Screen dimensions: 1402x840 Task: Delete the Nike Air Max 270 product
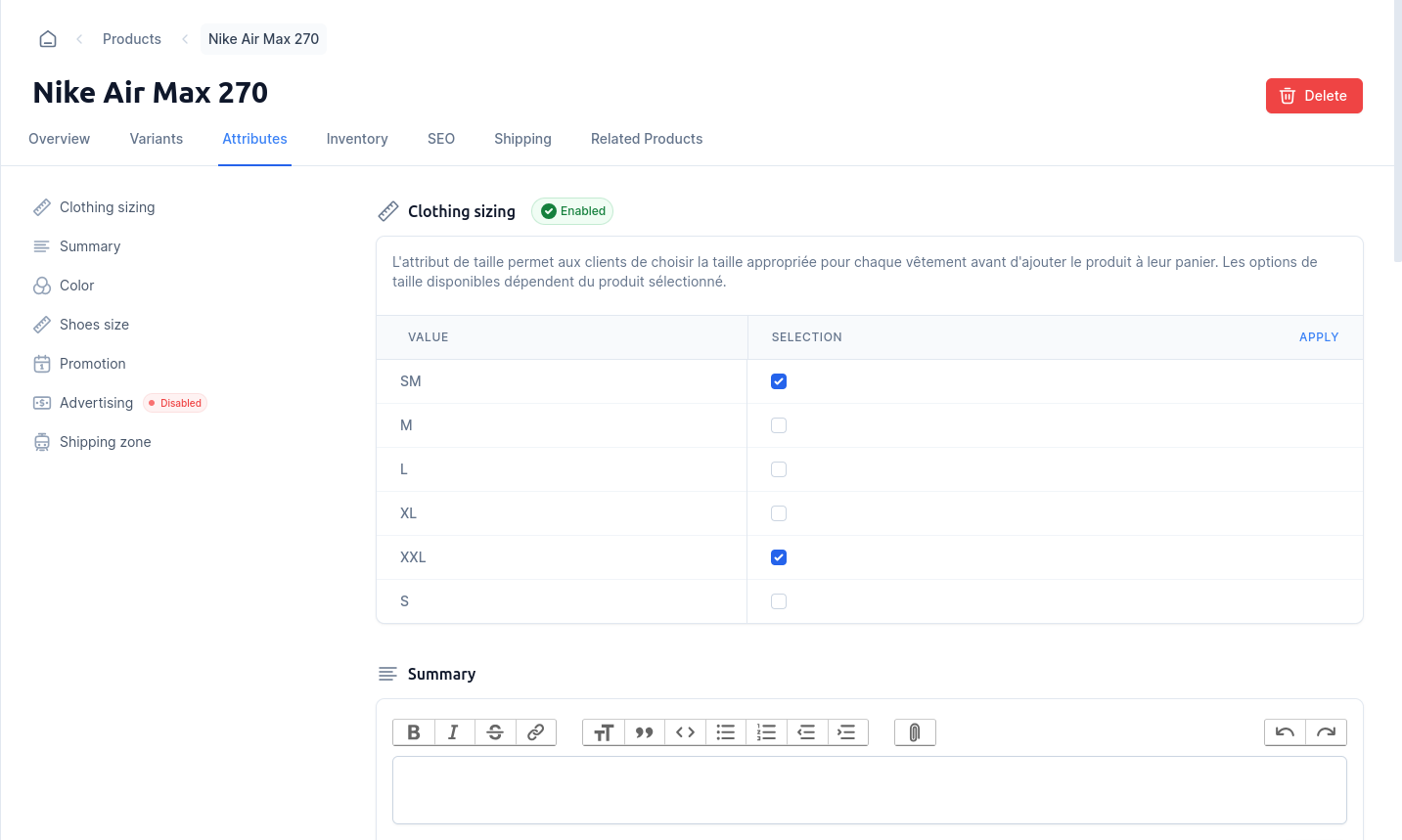point(1313,96)
